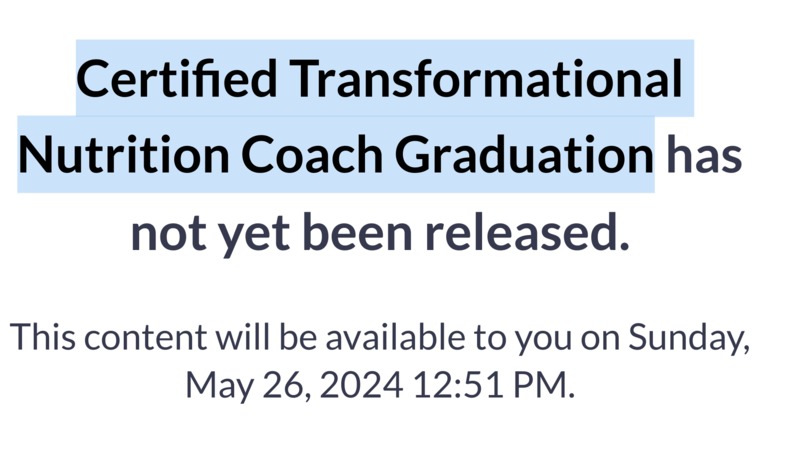
Task: Click the word 'Transformational' in the heading
Action: click(486, 79)
